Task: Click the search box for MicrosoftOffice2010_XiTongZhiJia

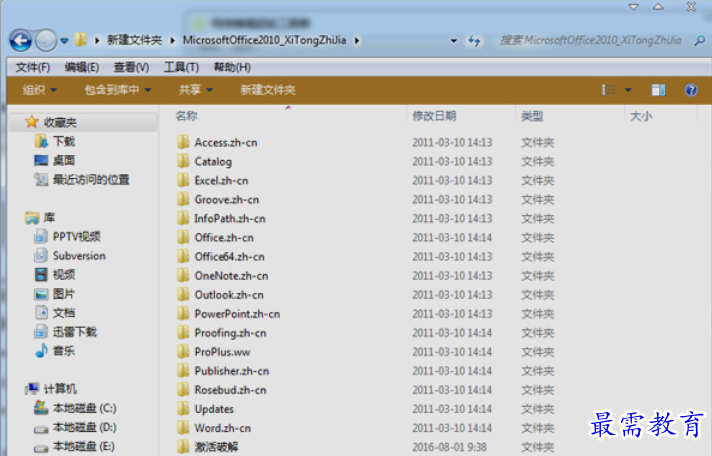Action: coord(590,40)
